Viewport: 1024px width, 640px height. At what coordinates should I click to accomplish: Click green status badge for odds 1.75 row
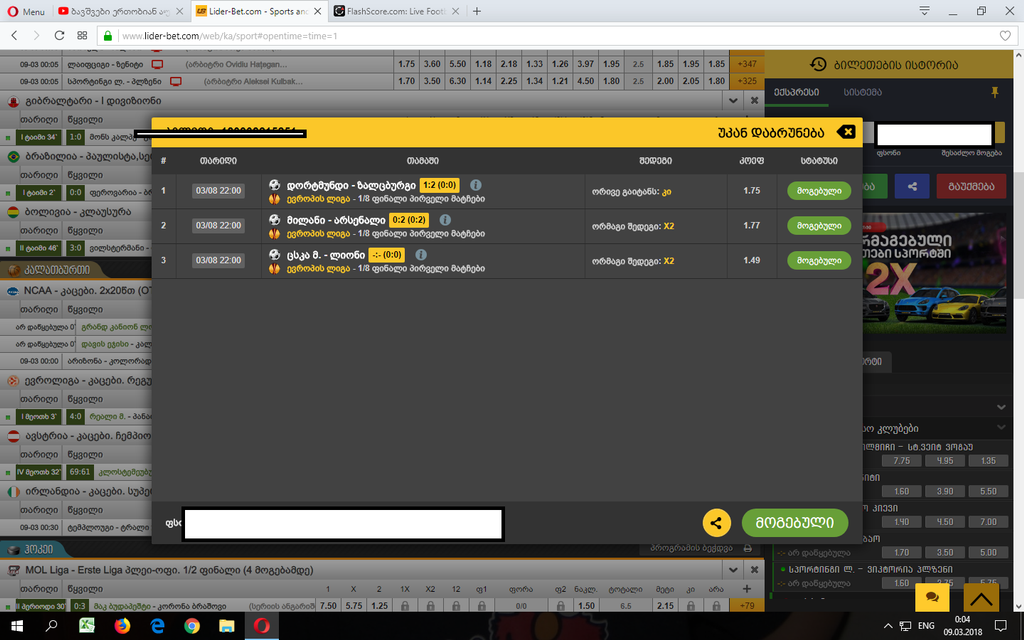tap(819, 191)
